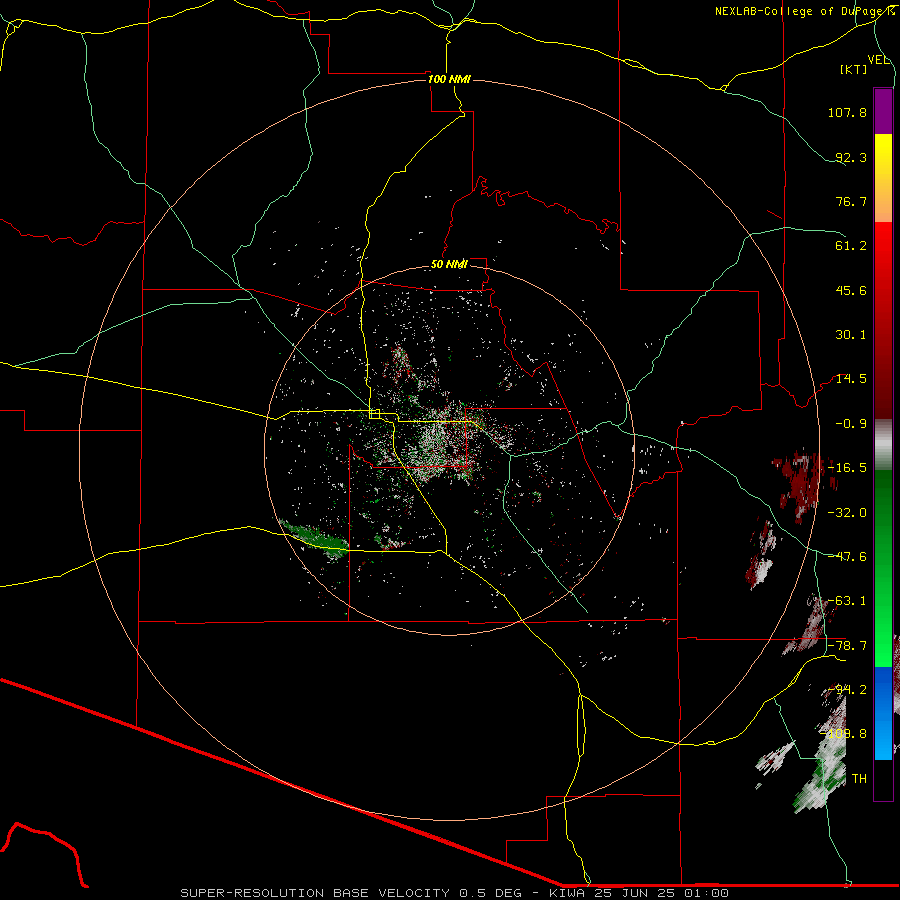Screen dimensions: 900x900
Task: Click the VEL product label
Action: (878, 60)
